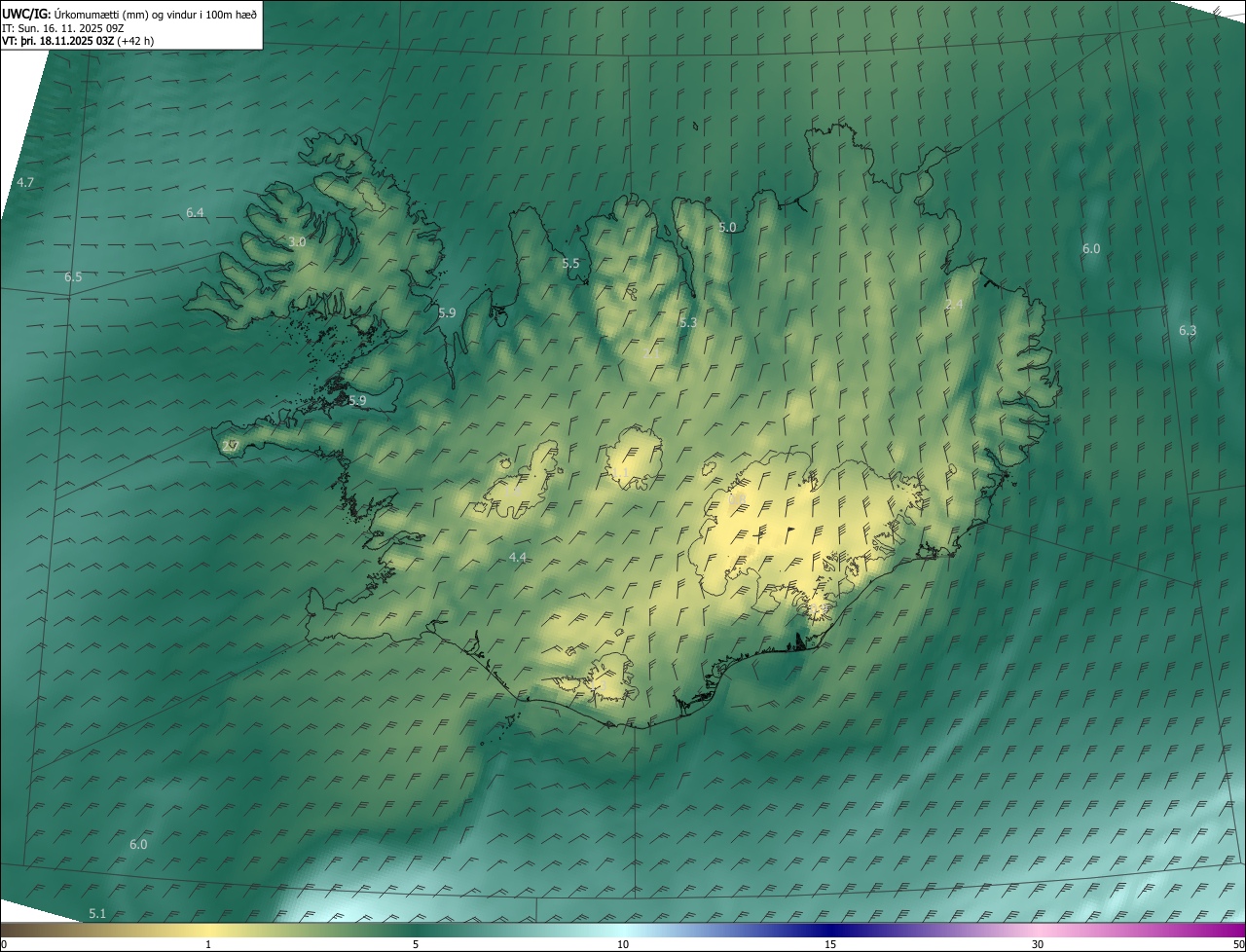Select the 6.4 value label

click(x=195, y=212)
